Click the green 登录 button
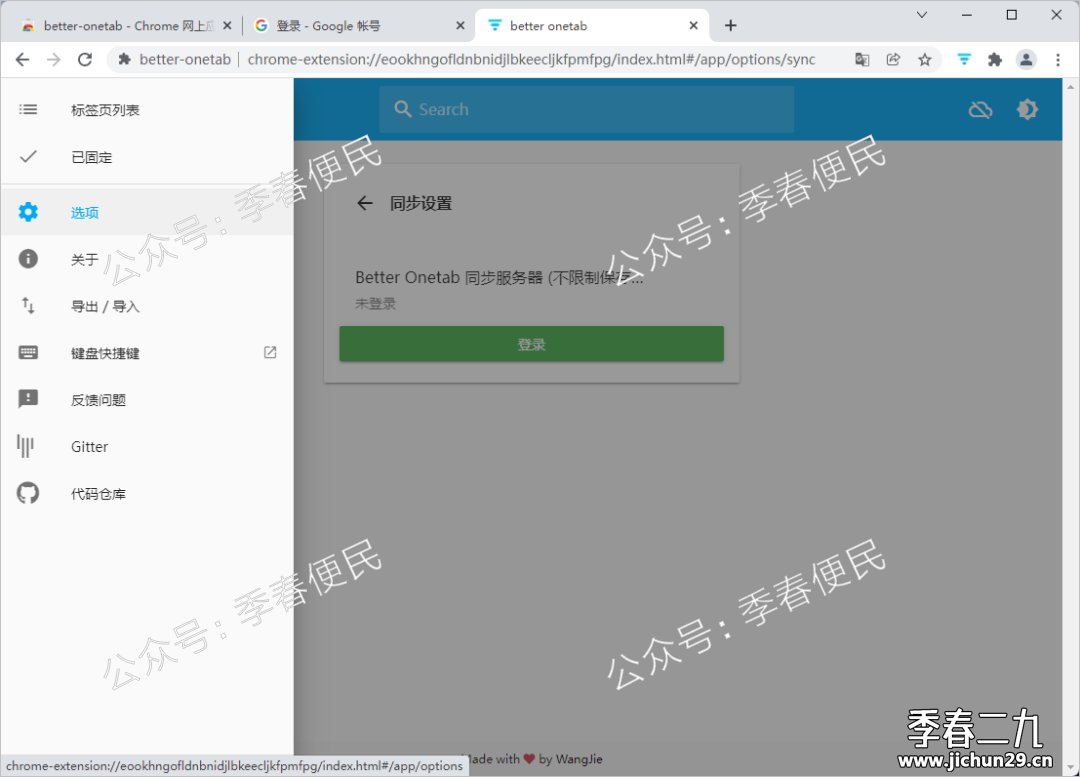 [531, 344]
